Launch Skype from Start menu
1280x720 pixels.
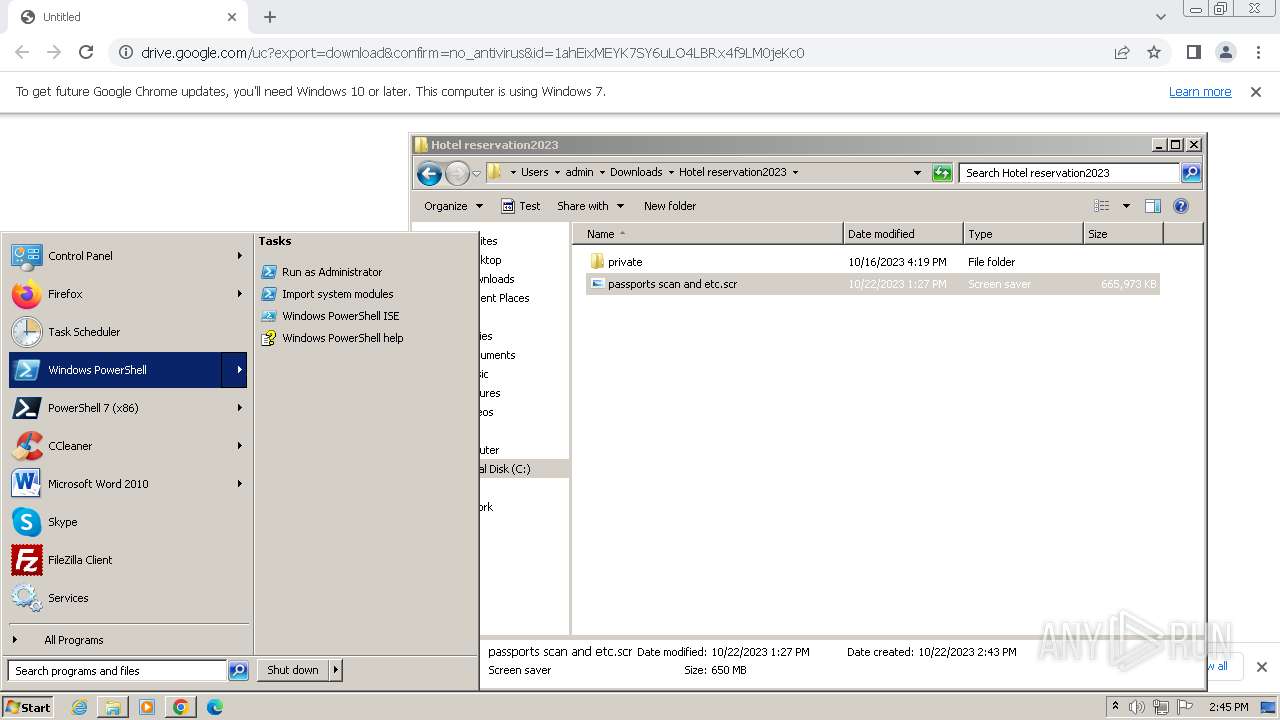click(x=127, y=522)
